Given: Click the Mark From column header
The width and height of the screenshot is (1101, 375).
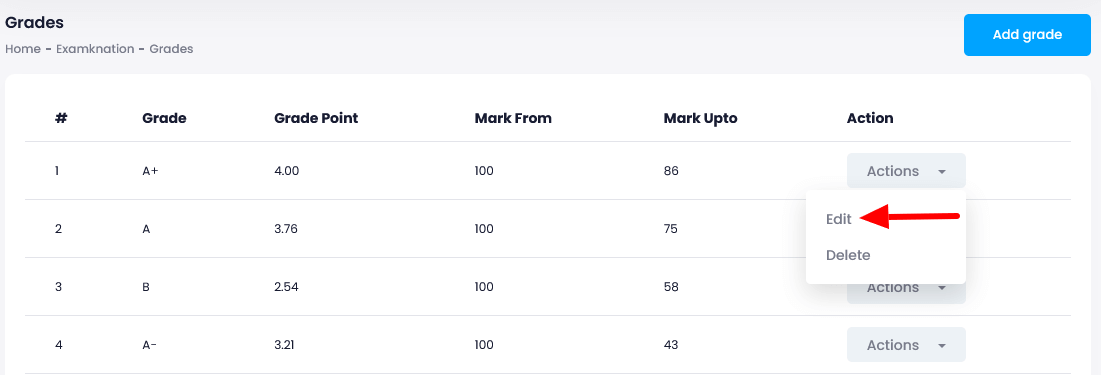Looking at the screenshot, I should 513,119.
